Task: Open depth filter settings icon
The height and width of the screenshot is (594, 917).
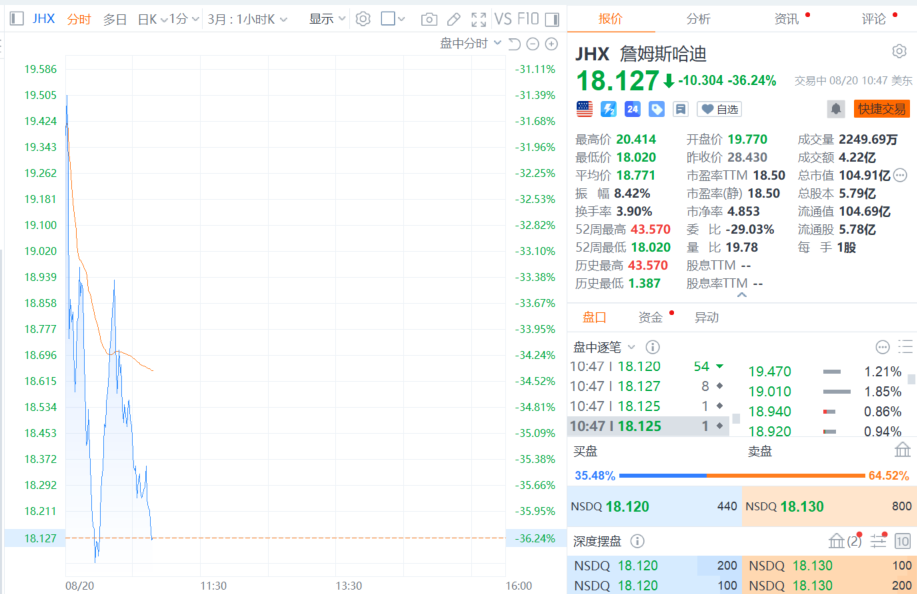Action: coord(878,541)
